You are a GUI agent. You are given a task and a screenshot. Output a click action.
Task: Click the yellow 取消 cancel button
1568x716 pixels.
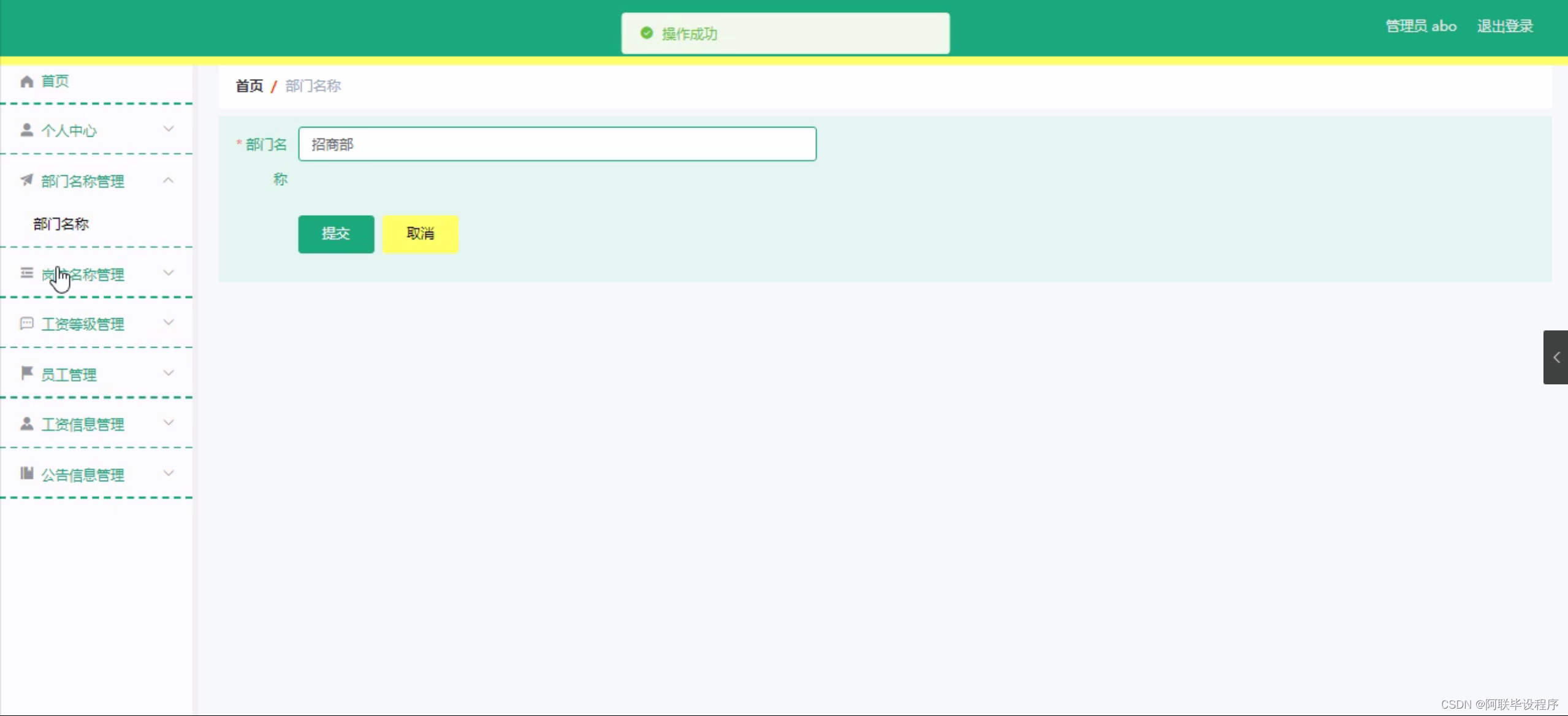pos(420,234)
